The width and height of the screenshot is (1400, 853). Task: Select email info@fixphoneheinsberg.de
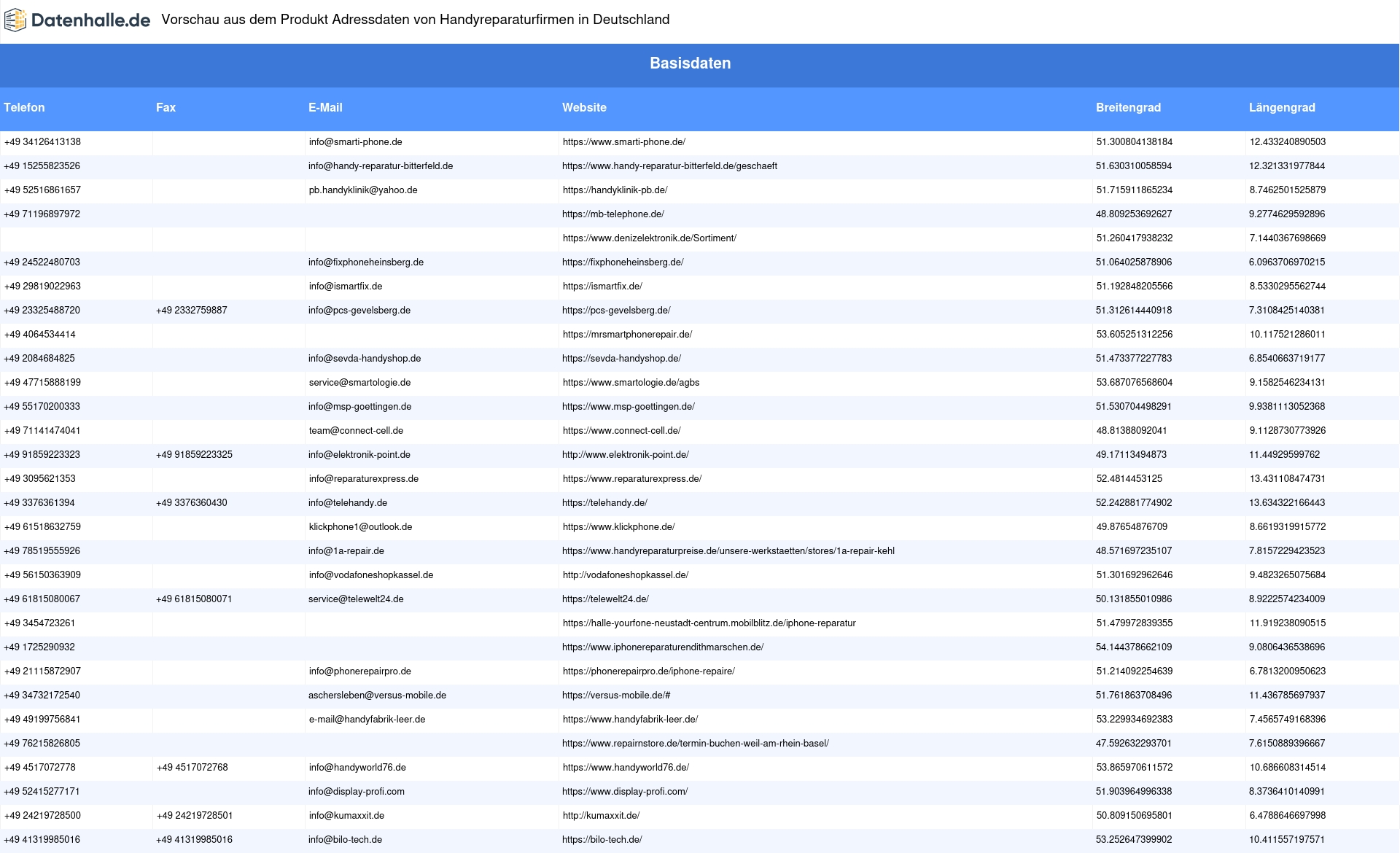tap(366, 262)
